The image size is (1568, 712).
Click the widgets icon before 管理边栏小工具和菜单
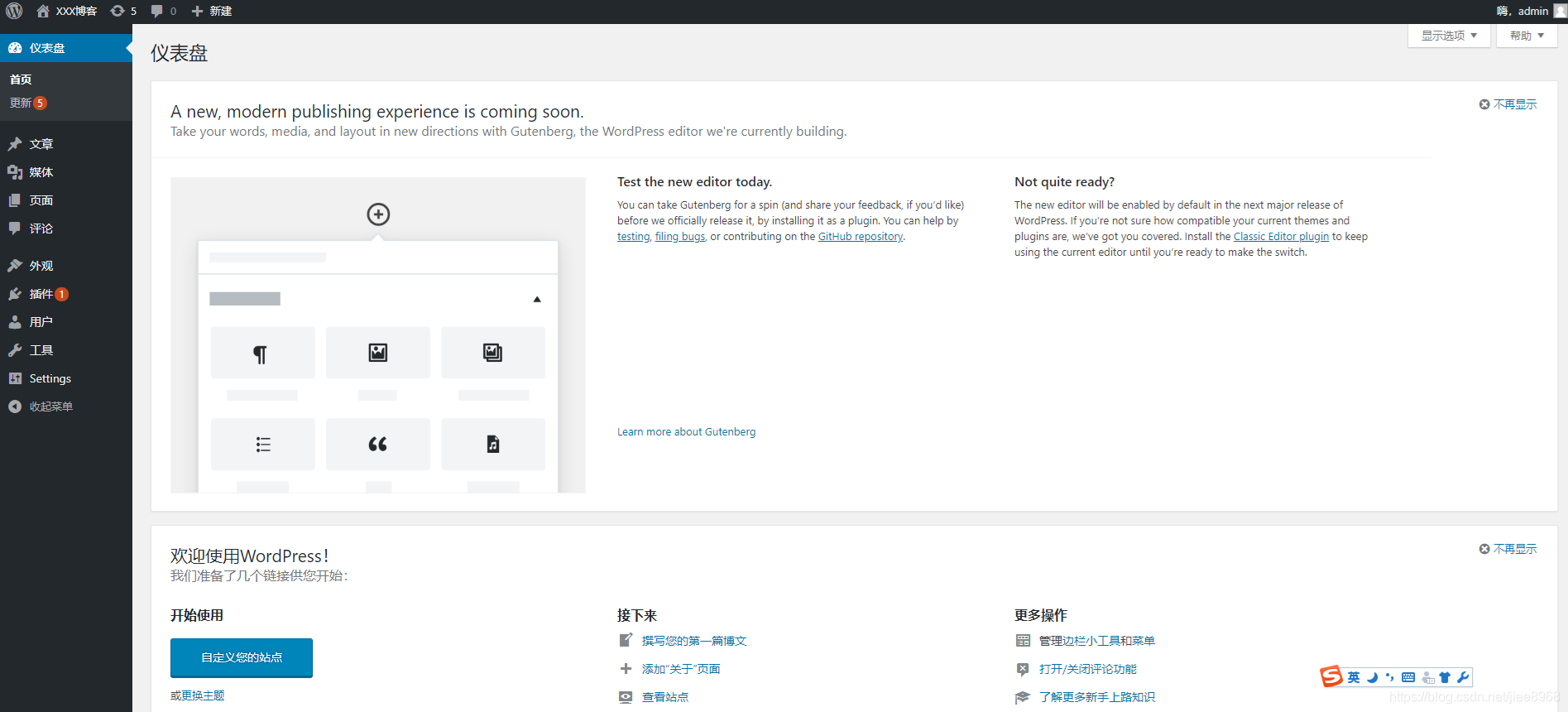[1023, 641]
